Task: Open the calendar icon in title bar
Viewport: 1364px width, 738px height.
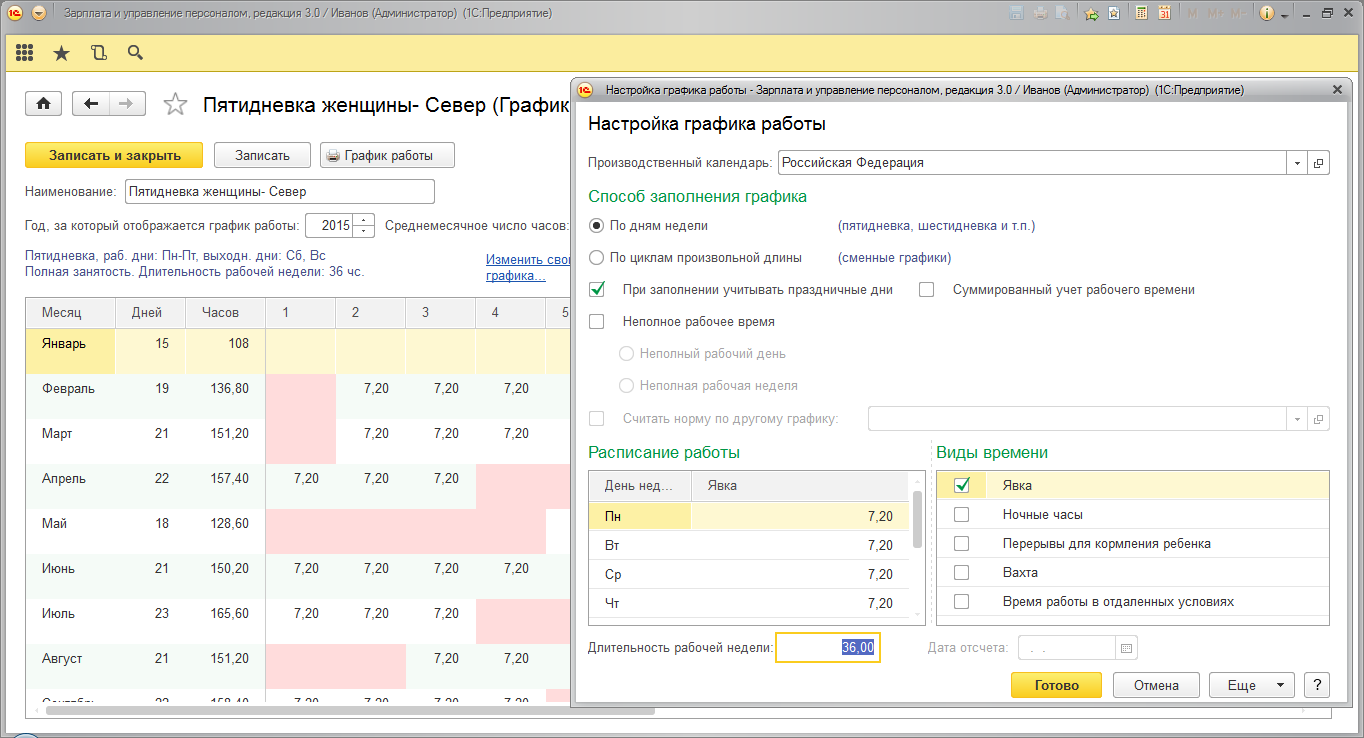Action: coord(1164,14)
